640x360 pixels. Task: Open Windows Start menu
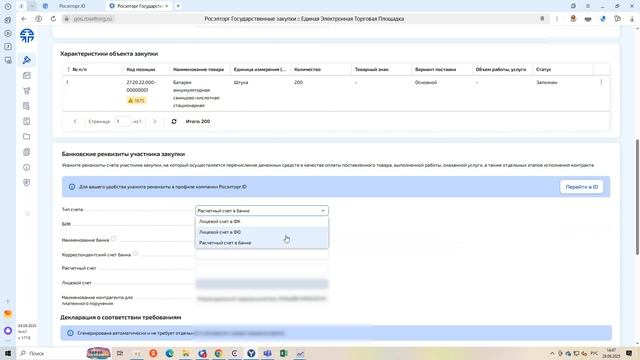pos(7,353)
